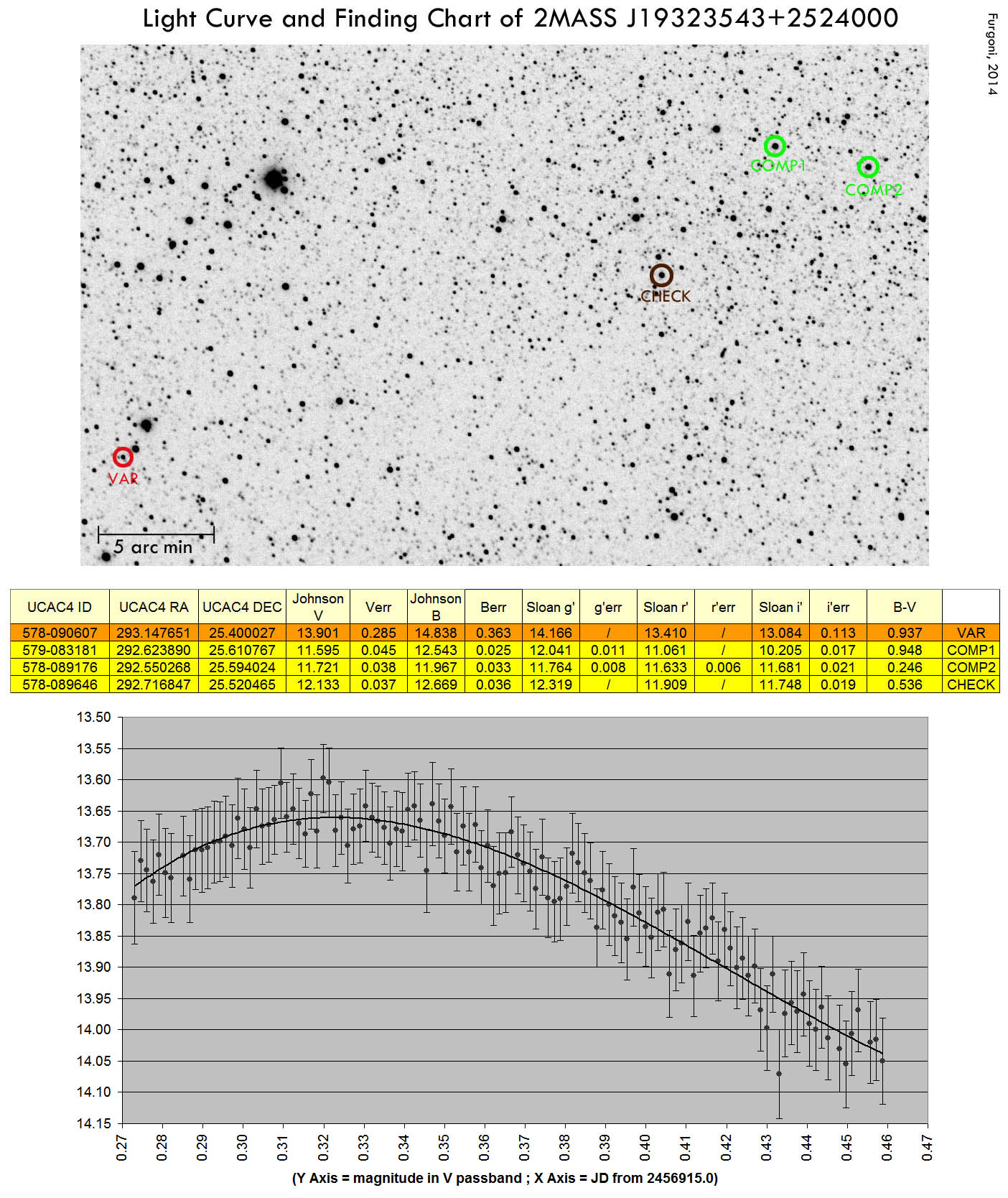This screenshot has height=1198, width=1008.
Task: Click RA value '292.623890'
Action: point(154,650)
